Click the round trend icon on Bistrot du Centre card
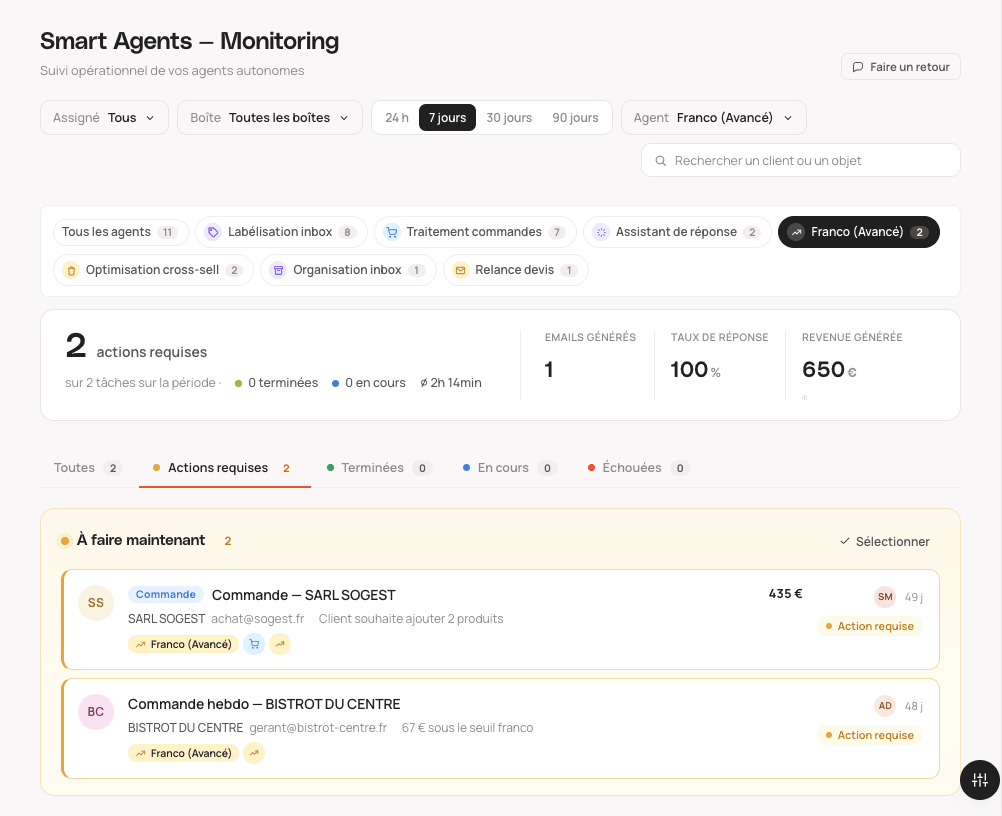 pos(254,753)
